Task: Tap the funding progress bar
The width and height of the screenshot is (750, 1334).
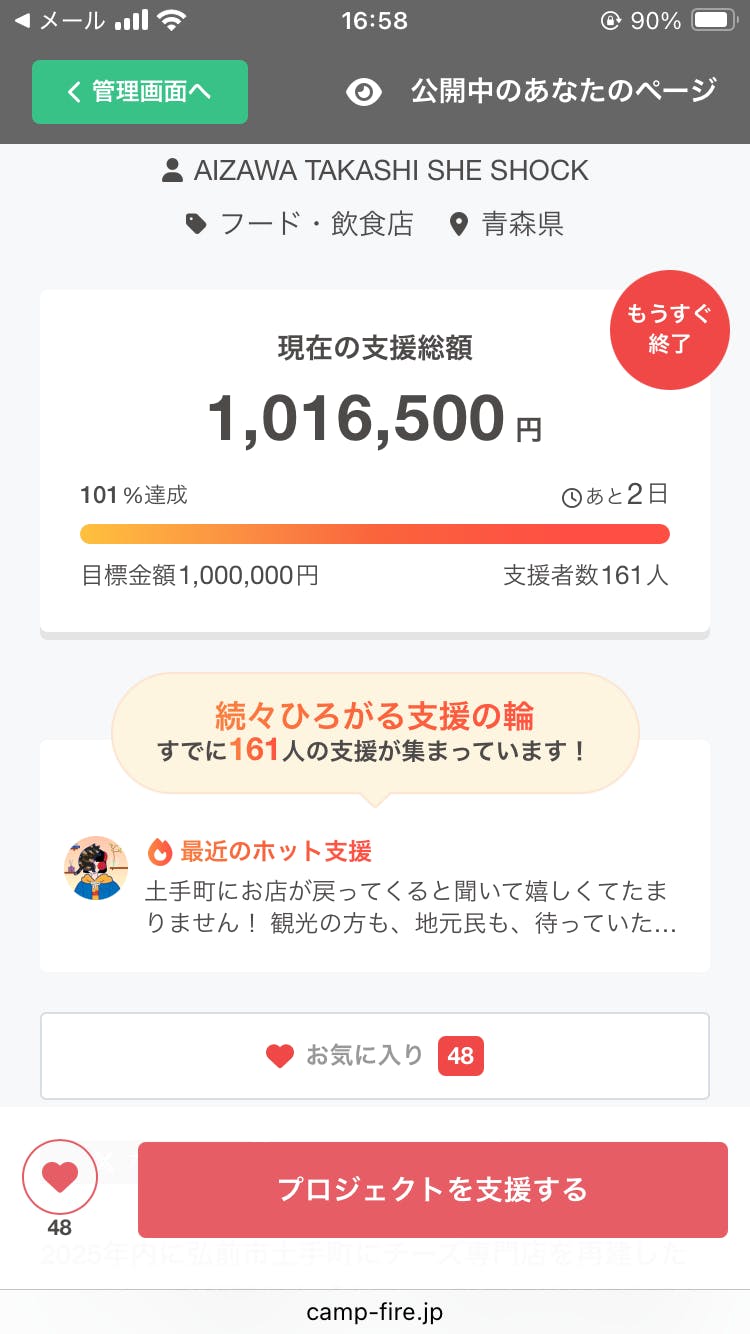Action: [x=375, y=534]
